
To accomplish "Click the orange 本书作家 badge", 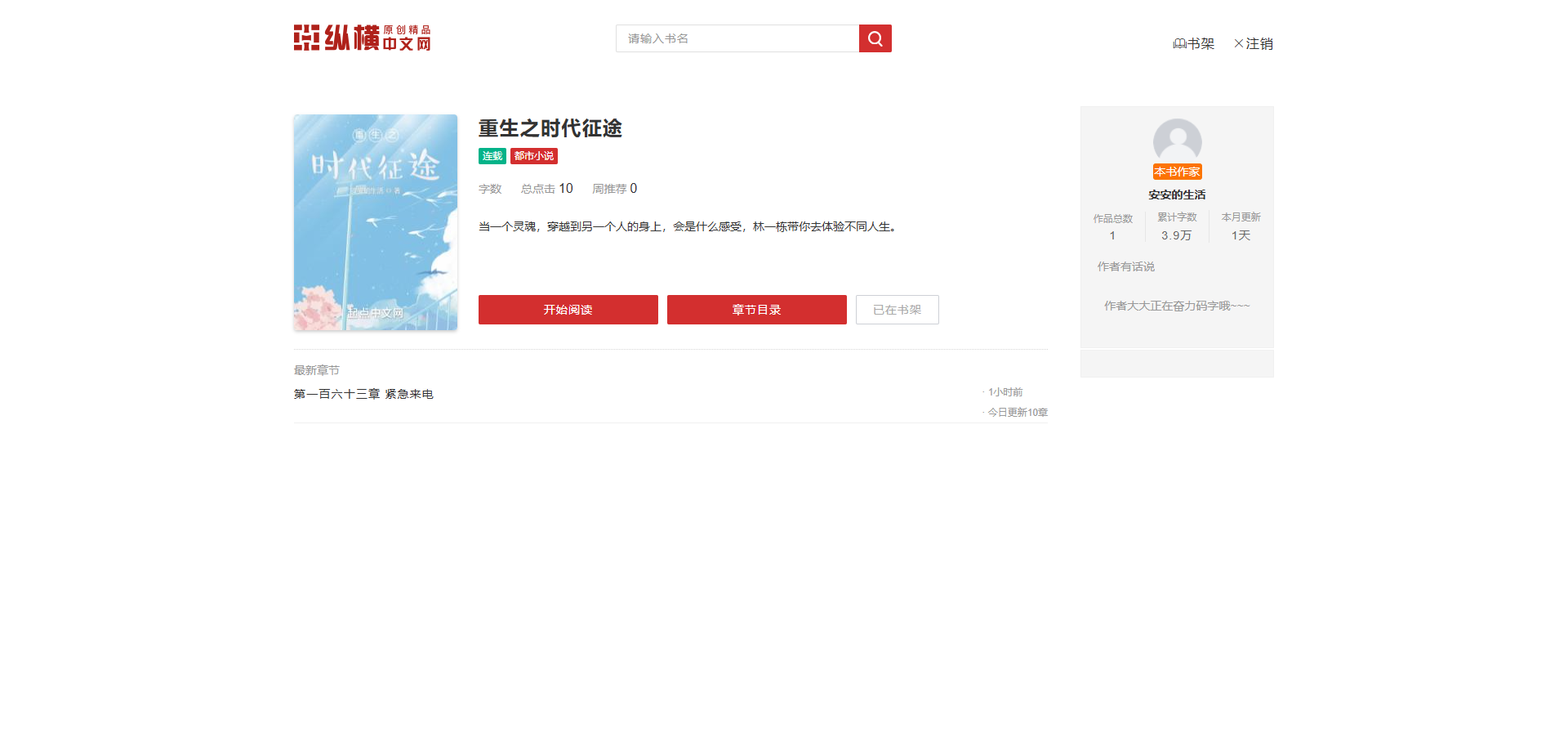I will point(1177,172).
